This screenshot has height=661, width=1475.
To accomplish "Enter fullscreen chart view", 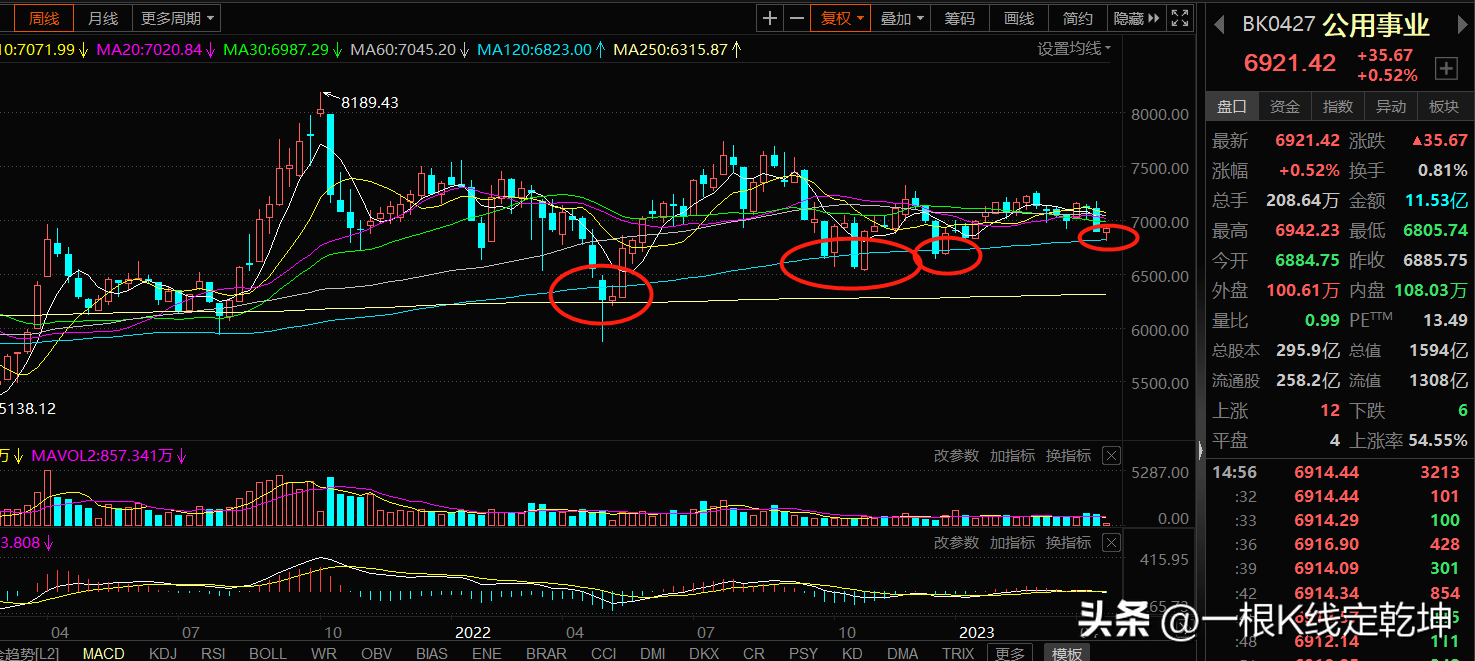I will click(1180, 18).
